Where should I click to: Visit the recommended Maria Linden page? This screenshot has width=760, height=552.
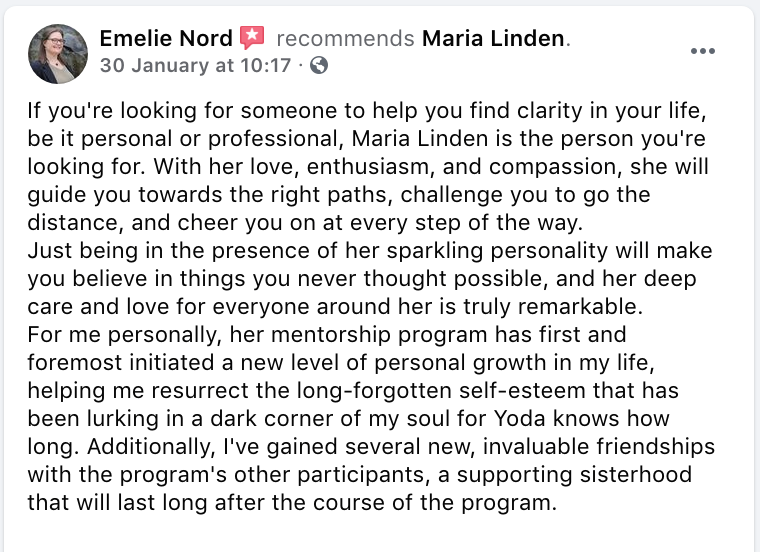pyautogui.click(x=493, y=38)
